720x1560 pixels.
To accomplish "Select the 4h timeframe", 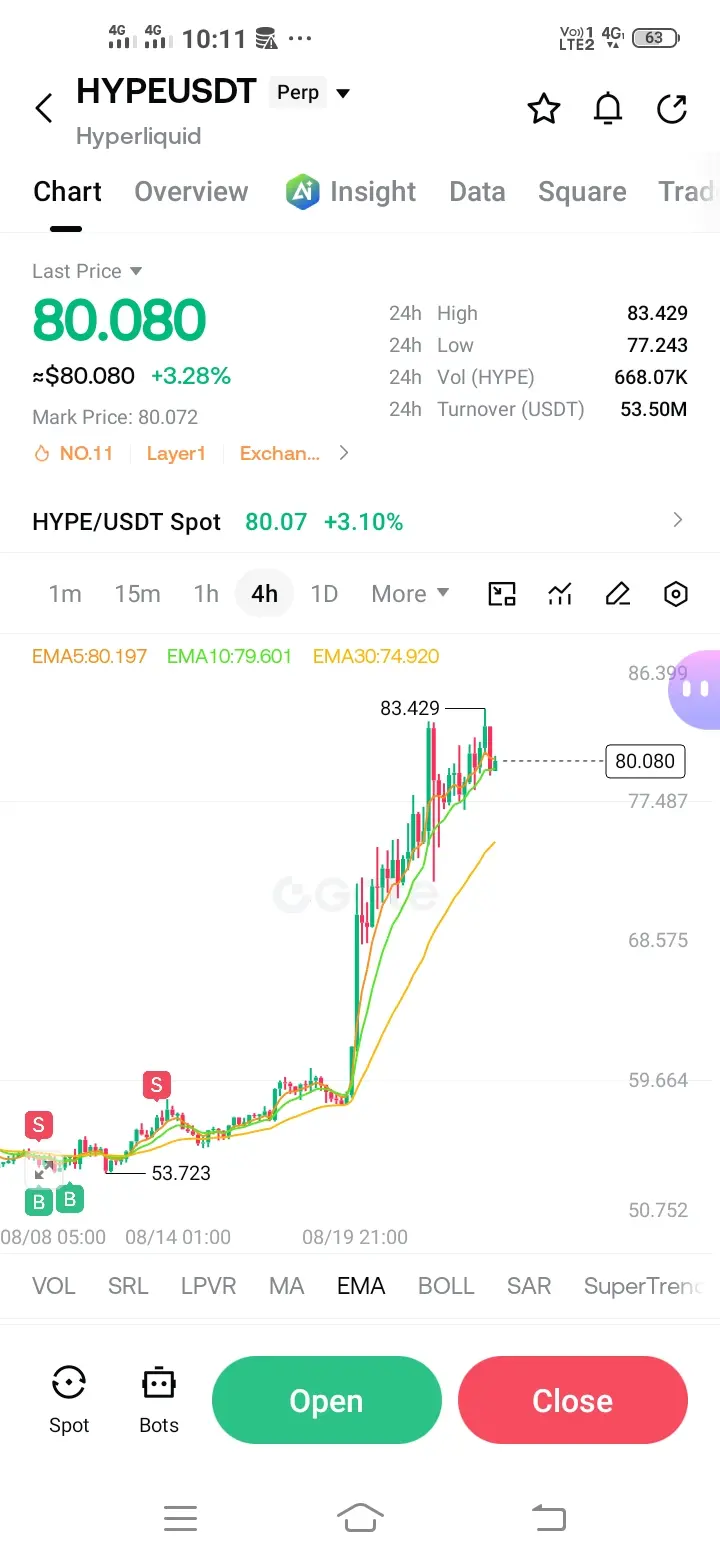I will (264, 594).
